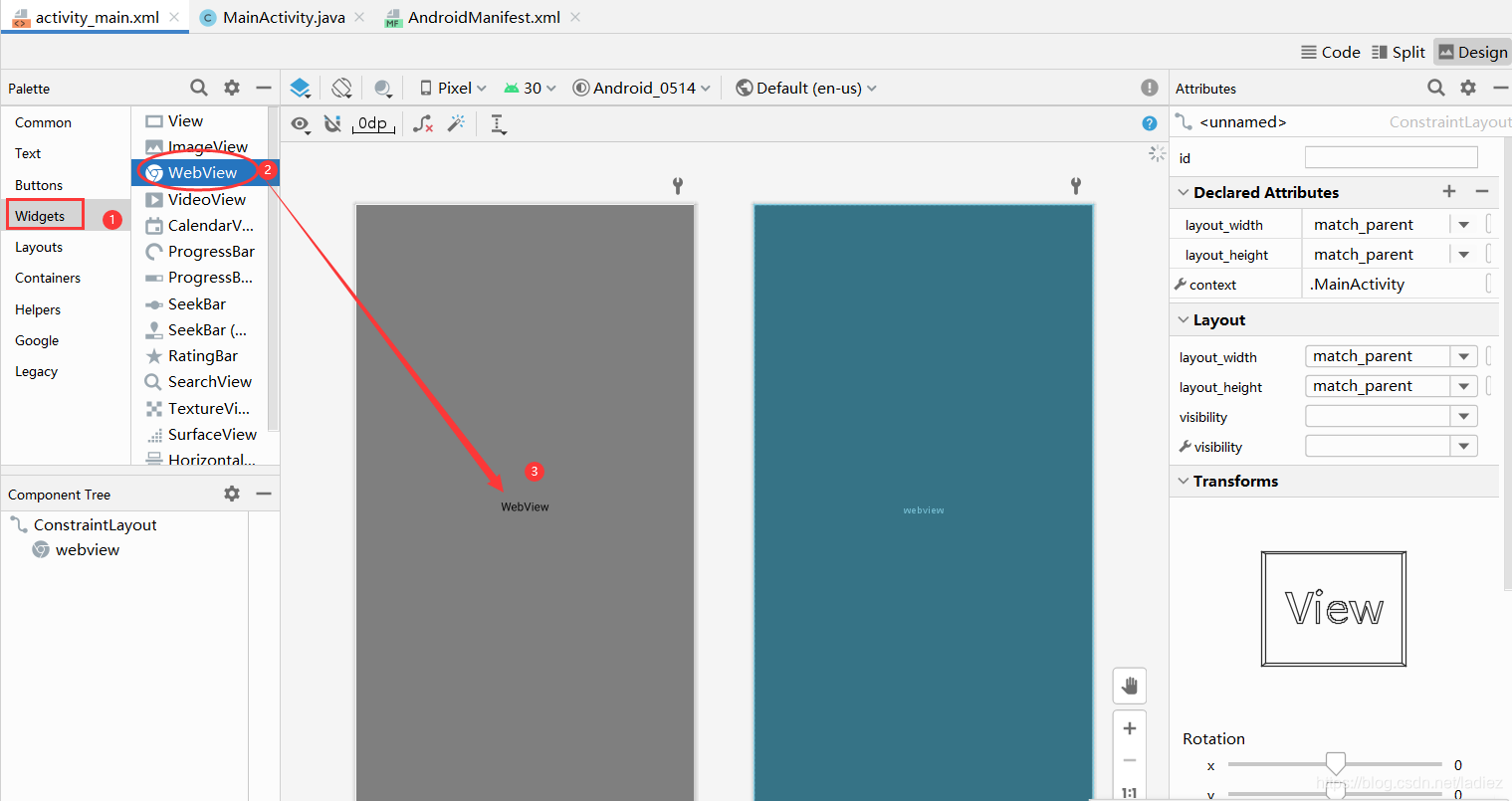Minimize the Attributes panel
The image size is (1512, 801).
tap(1500, 88)
